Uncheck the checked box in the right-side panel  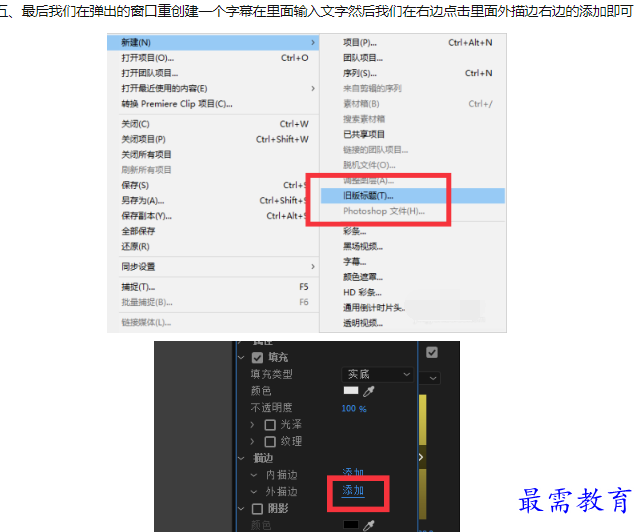pyautogui.click(x=432, y=352)
